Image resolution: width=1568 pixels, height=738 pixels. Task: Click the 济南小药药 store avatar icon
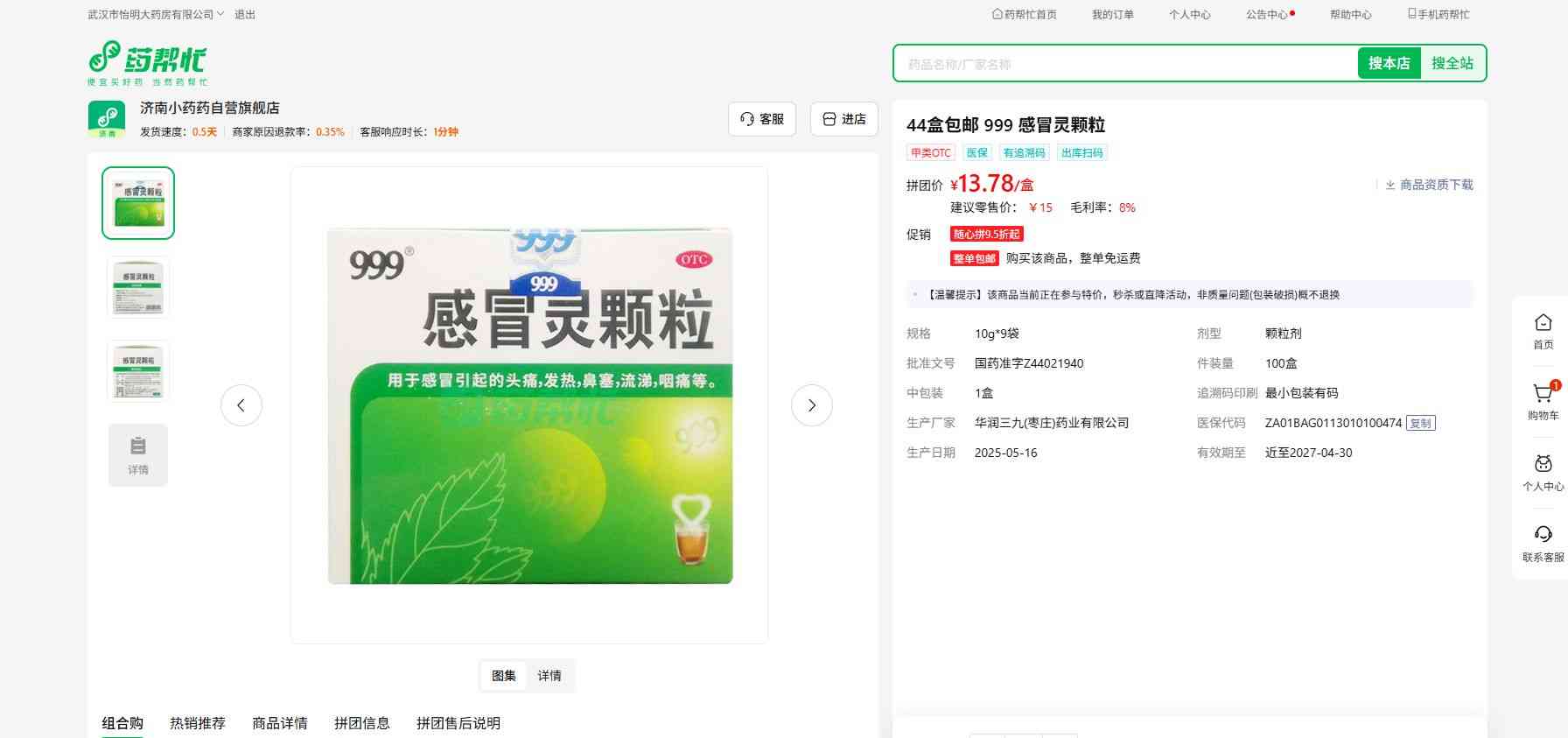107,119
